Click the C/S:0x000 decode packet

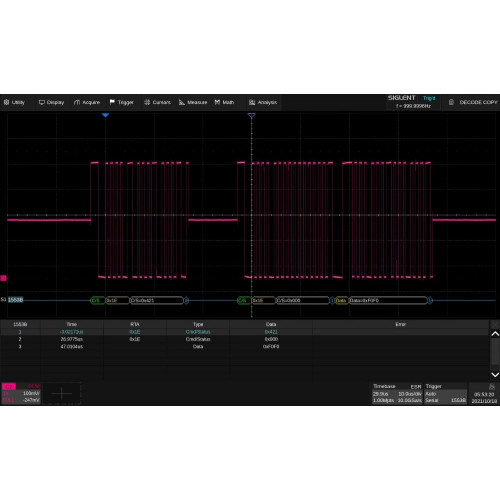302,300
